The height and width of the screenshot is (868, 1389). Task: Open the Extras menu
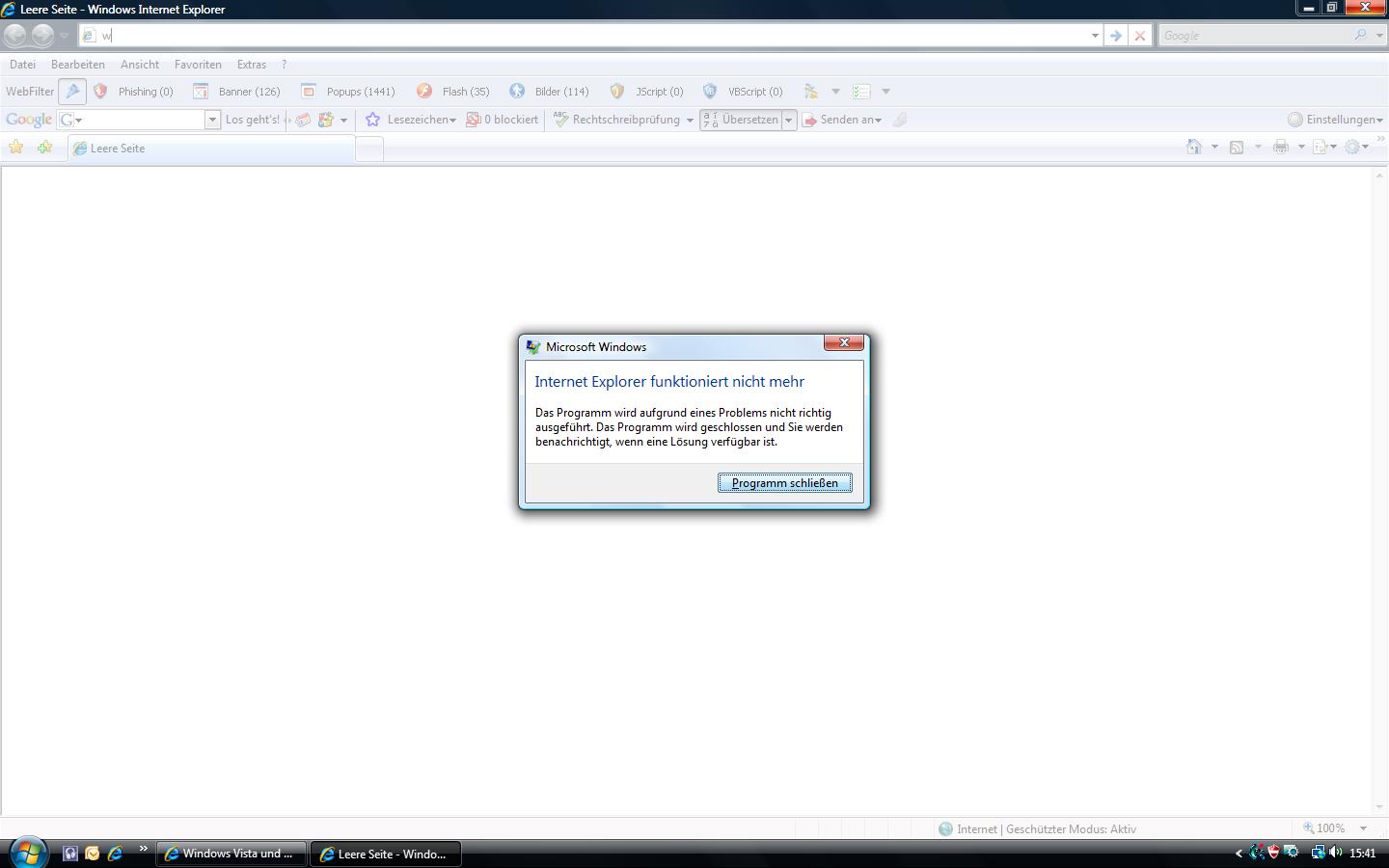252,65
